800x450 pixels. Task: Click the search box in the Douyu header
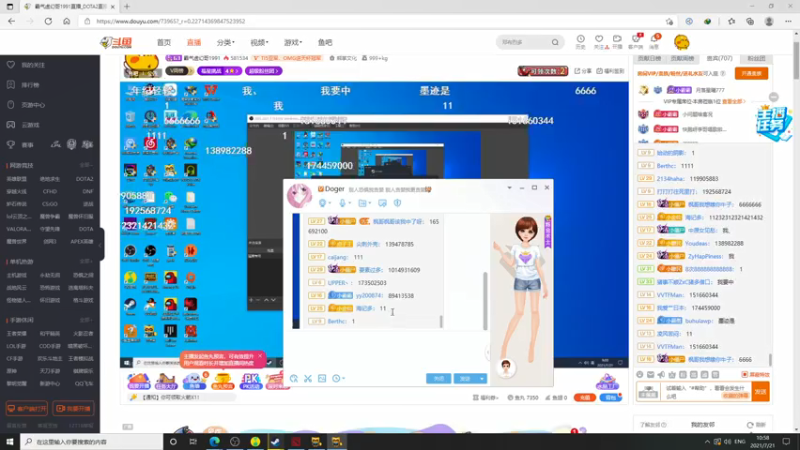click(523, 42)
